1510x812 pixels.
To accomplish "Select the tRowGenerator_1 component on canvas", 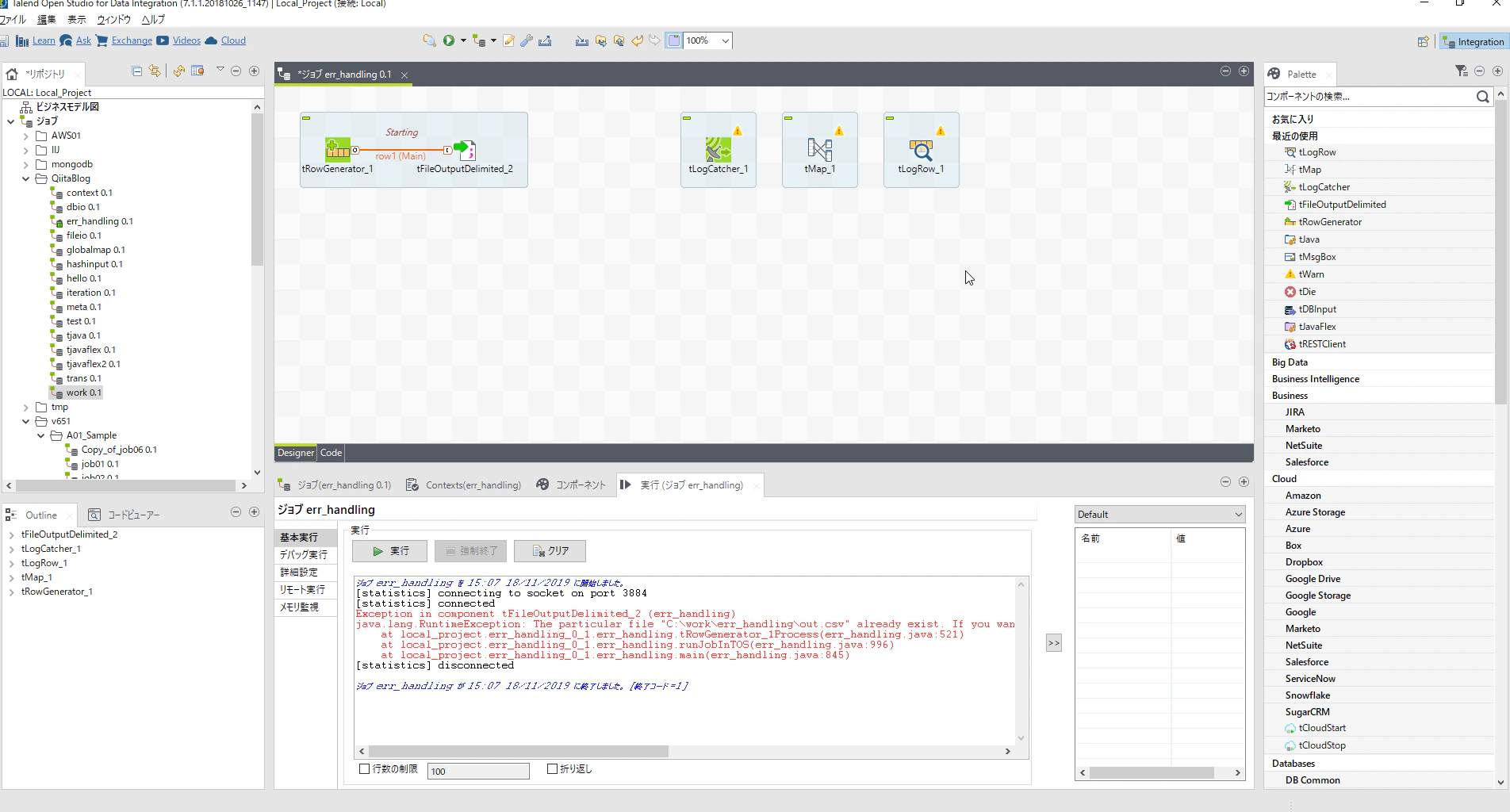I will [x=338, y=149].
